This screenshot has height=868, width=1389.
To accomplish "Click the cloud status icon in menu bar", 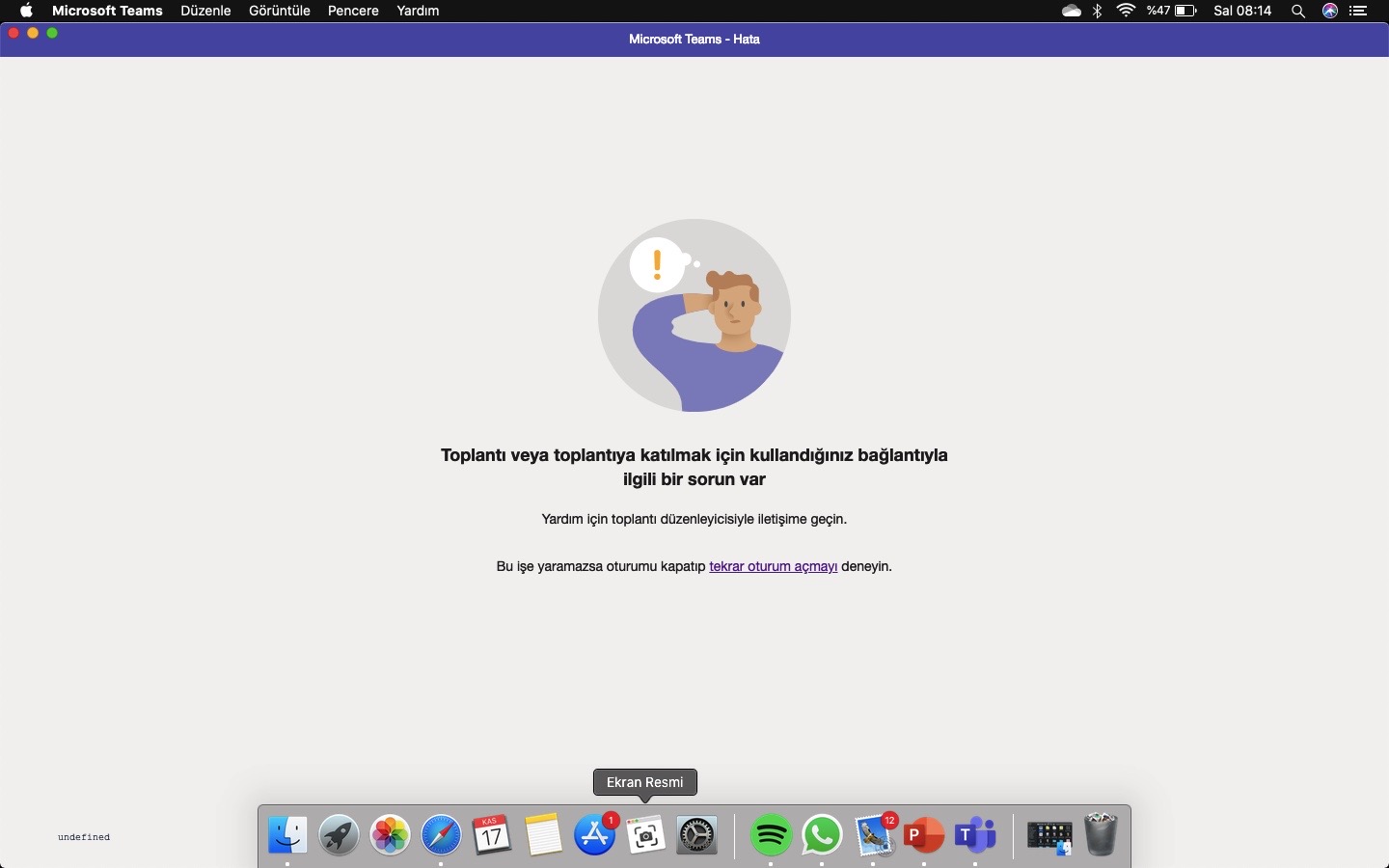I will tap(1072, 11).
